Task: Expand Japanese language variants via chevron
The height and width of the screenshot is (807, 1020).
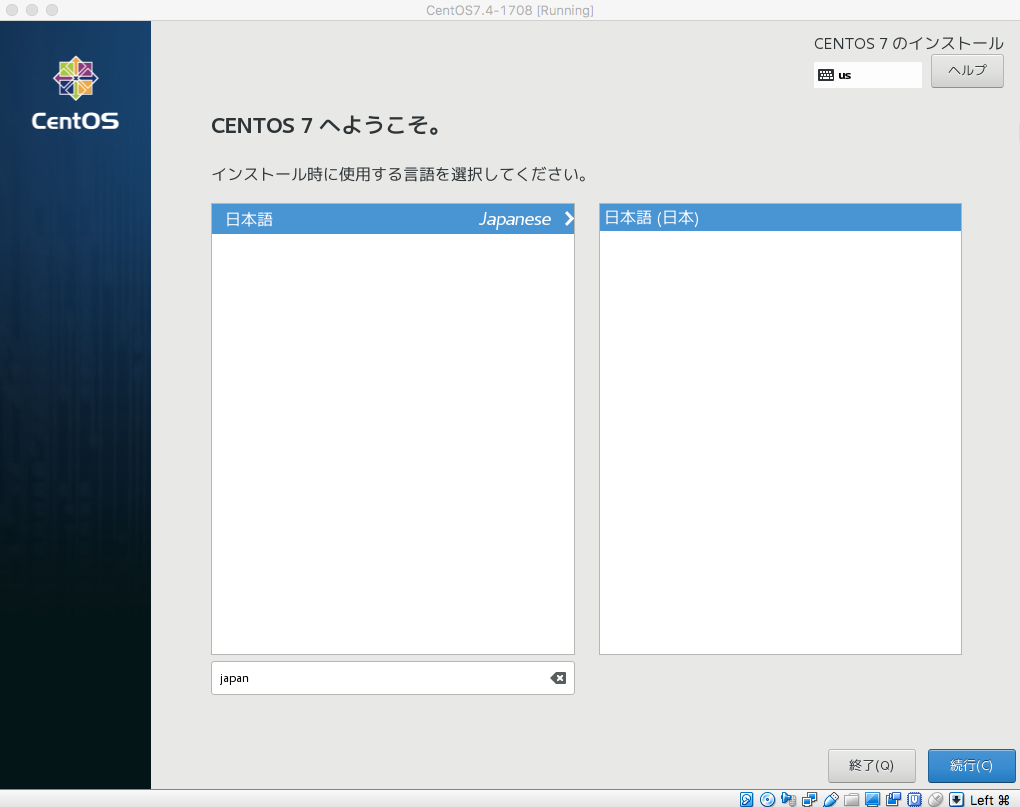Action: pos(567,218)
